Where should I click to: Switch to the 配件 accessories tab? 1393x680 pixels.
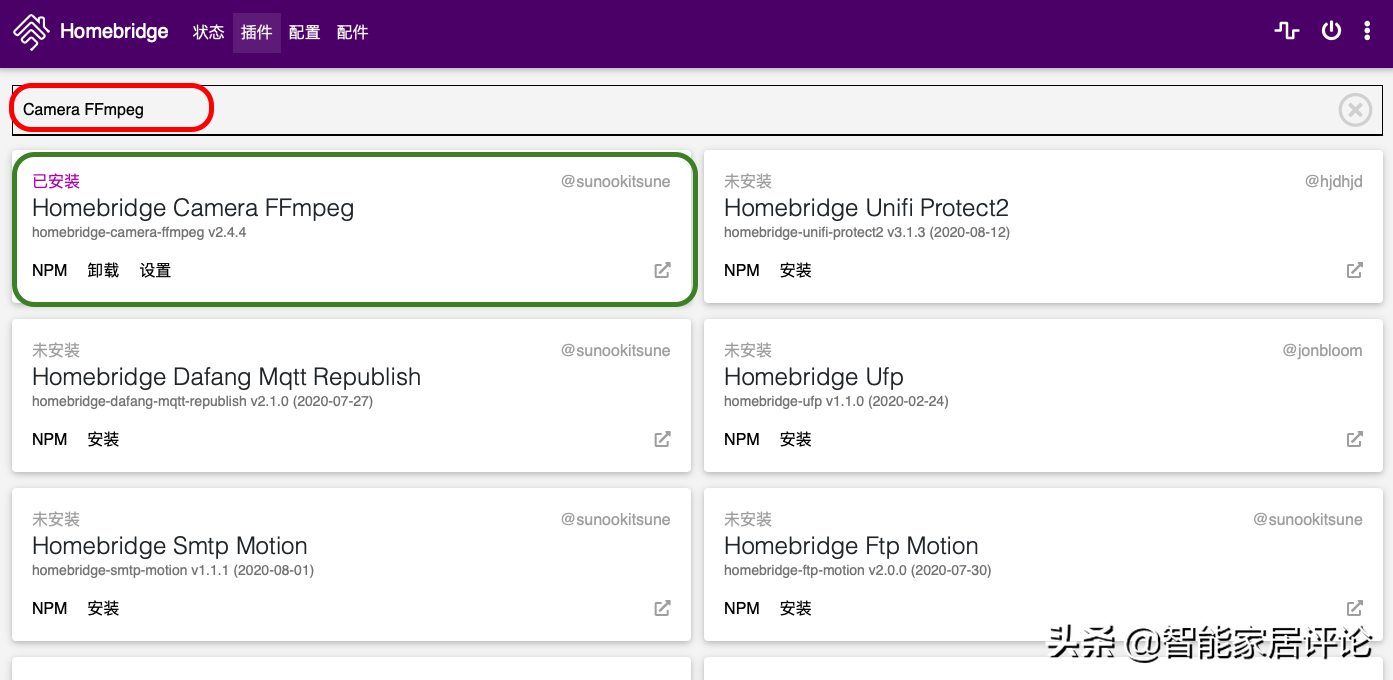353,32
